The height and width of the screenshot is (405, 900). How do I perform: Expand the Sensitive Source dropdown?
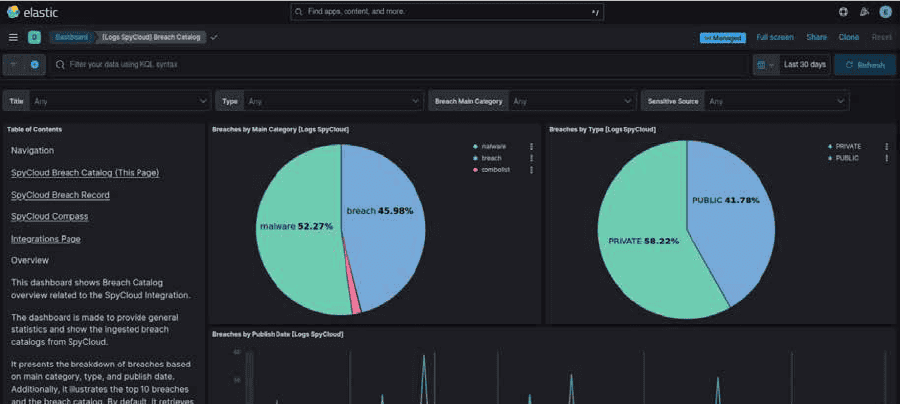click(775, 101)
